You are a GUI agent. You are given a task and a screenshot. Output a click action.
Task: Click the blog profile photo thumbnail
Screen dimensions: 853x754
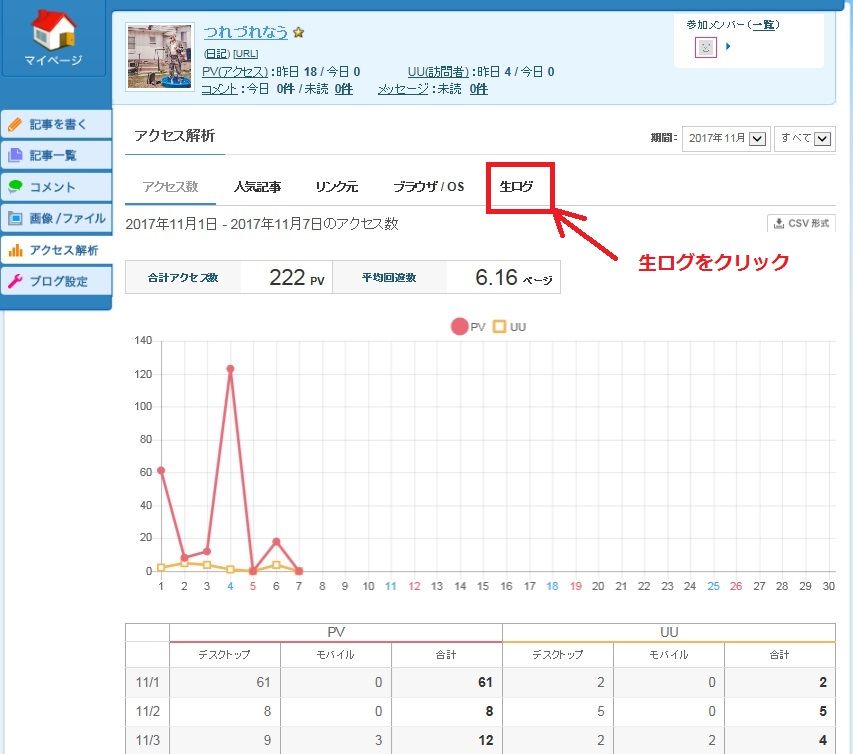[159, 57]
